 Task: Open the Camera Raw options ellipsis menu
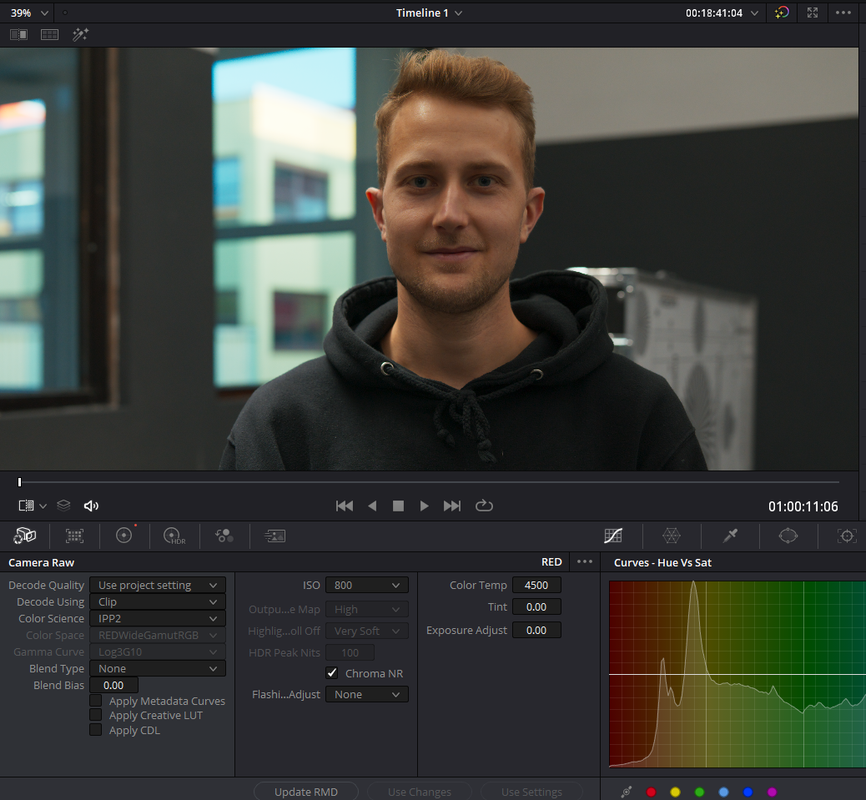pyautogui.click(x=584, y=562)
